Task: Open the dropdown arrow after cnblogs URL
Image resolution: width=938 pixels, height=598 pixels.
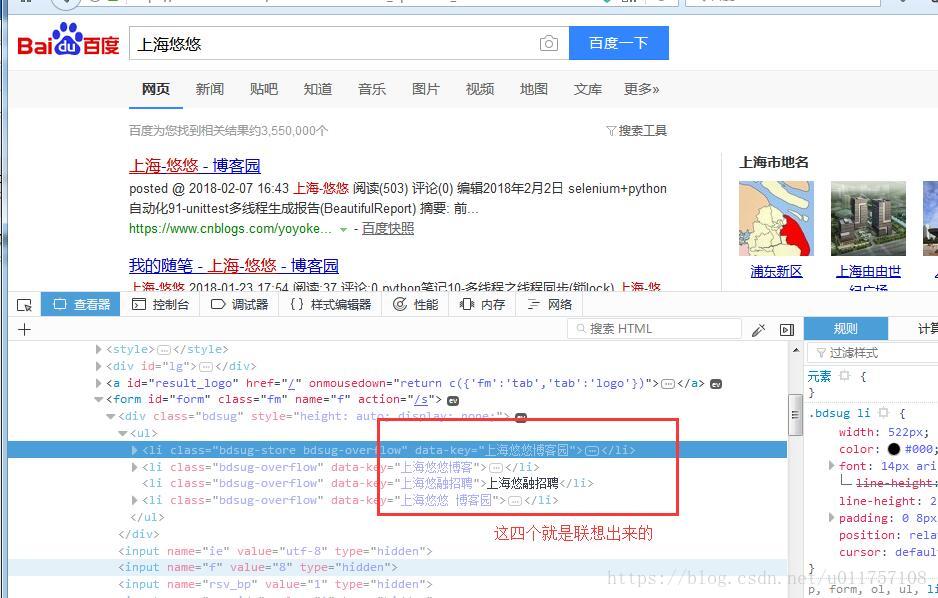Action: pyautogui.click(x=343, y=230)
